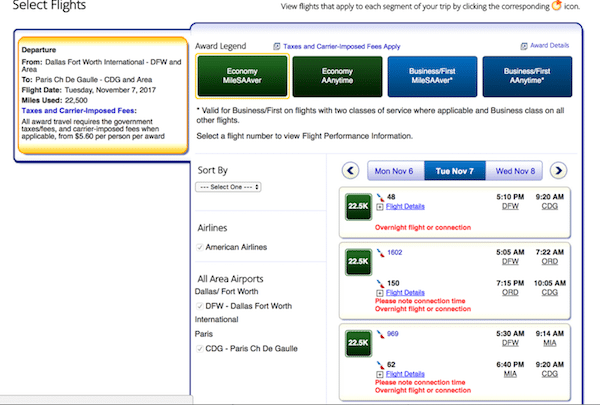Open the Award Details link

point(549,45)
